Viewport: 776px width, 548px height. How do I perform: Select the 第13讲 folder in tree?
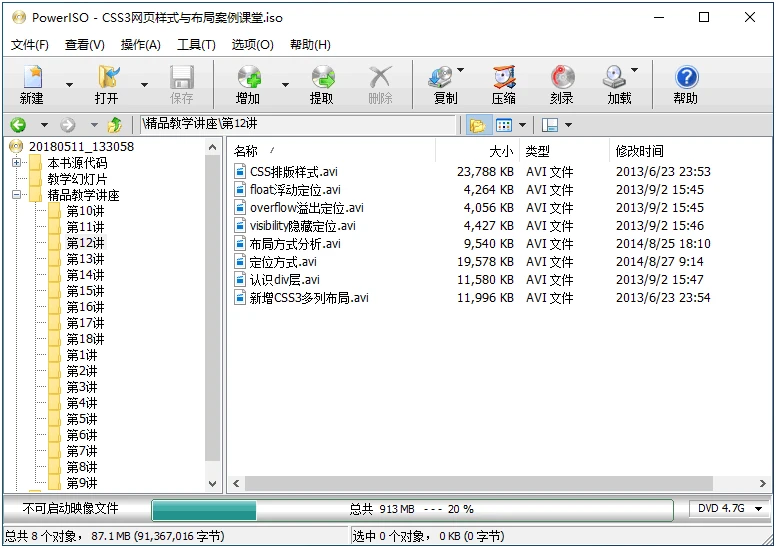pyautogui.click(x=85, y=259)
